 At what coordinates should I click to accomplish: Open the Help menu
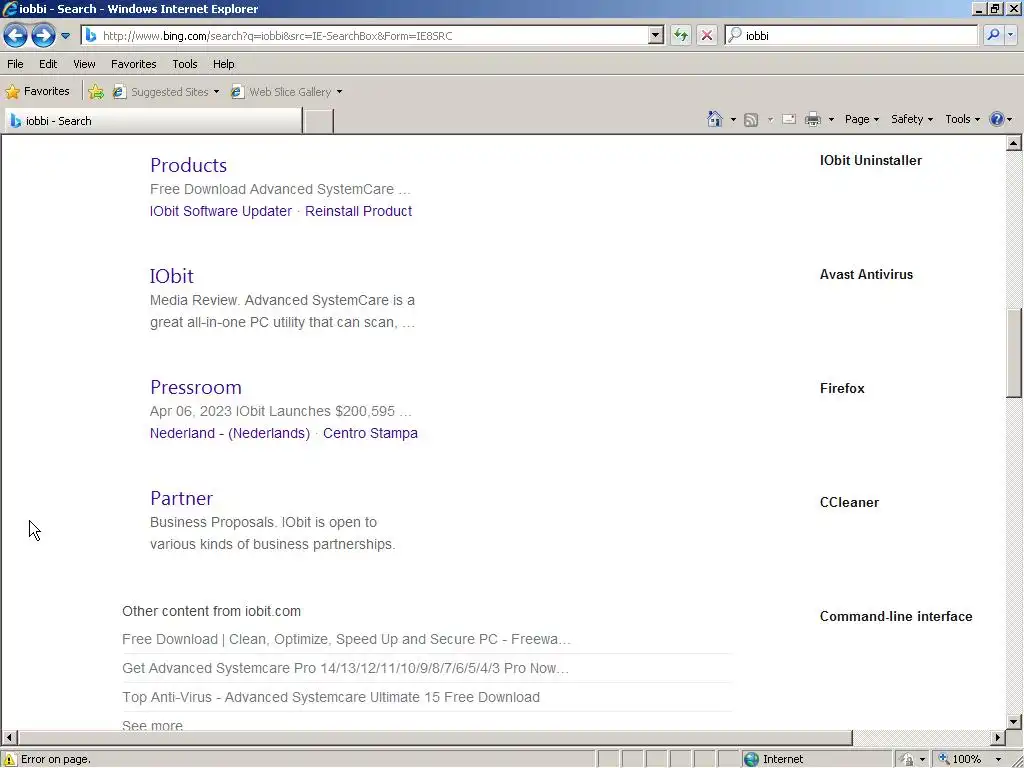coord(223,64)
